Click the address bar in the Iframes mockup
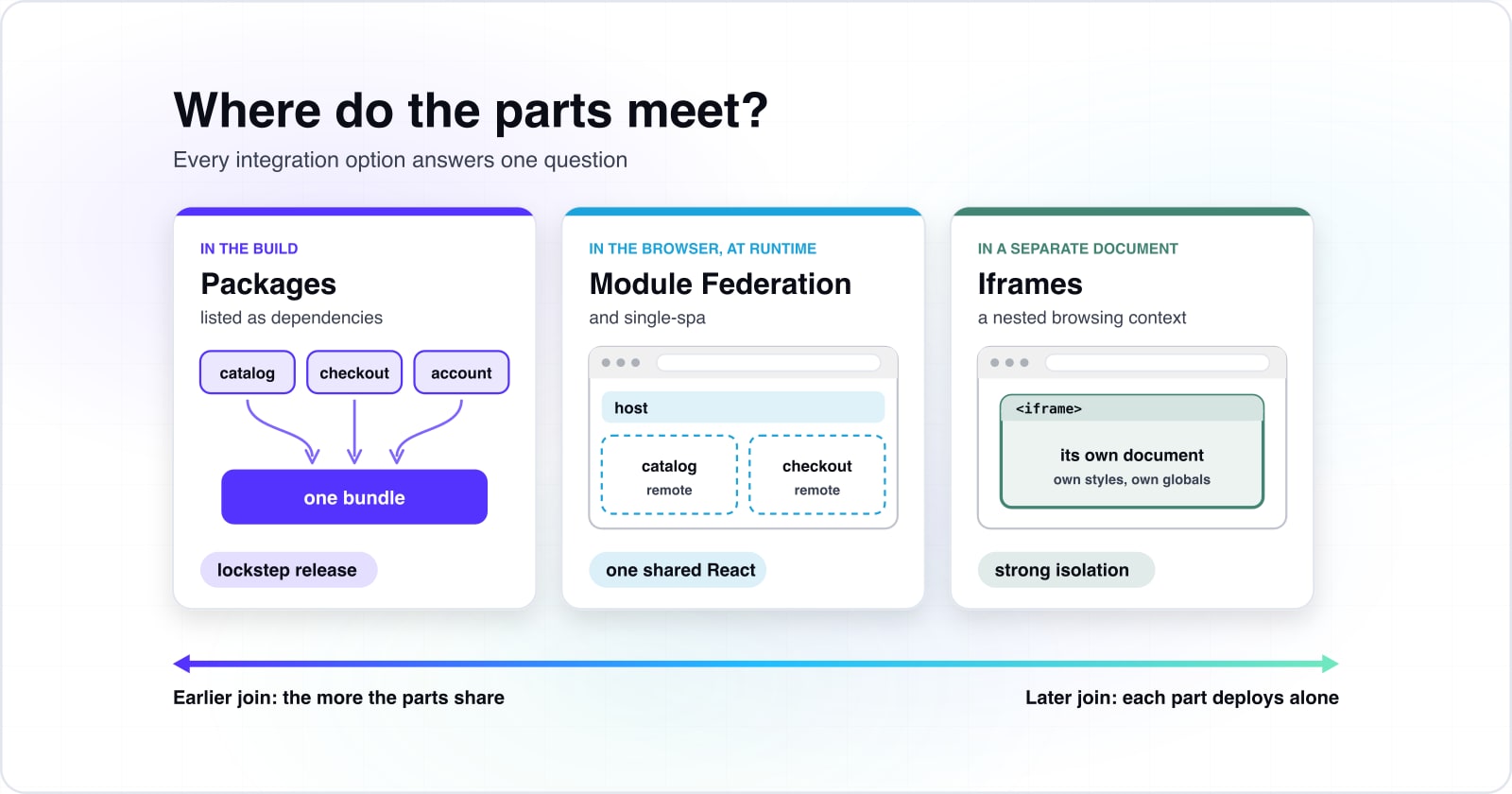 (x=1158, y=363)
